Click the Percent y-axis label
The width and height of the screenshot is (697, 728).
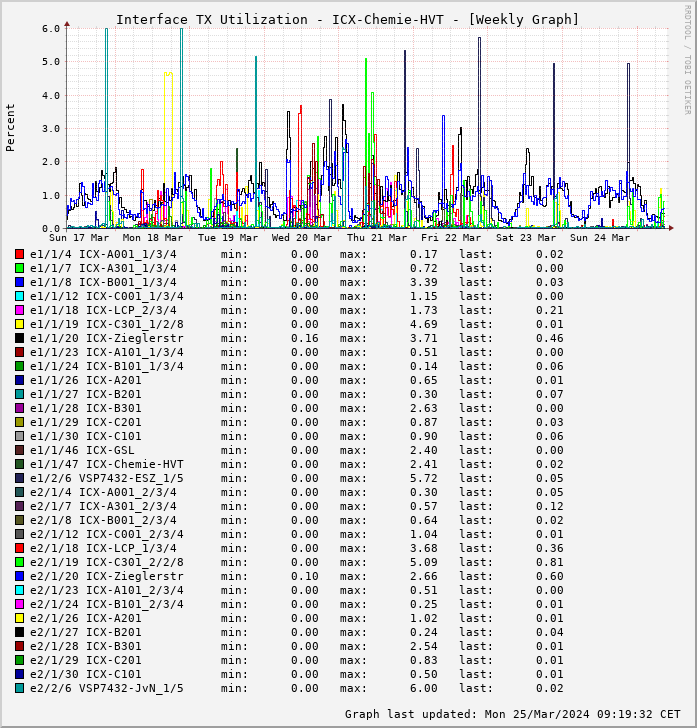11,127
